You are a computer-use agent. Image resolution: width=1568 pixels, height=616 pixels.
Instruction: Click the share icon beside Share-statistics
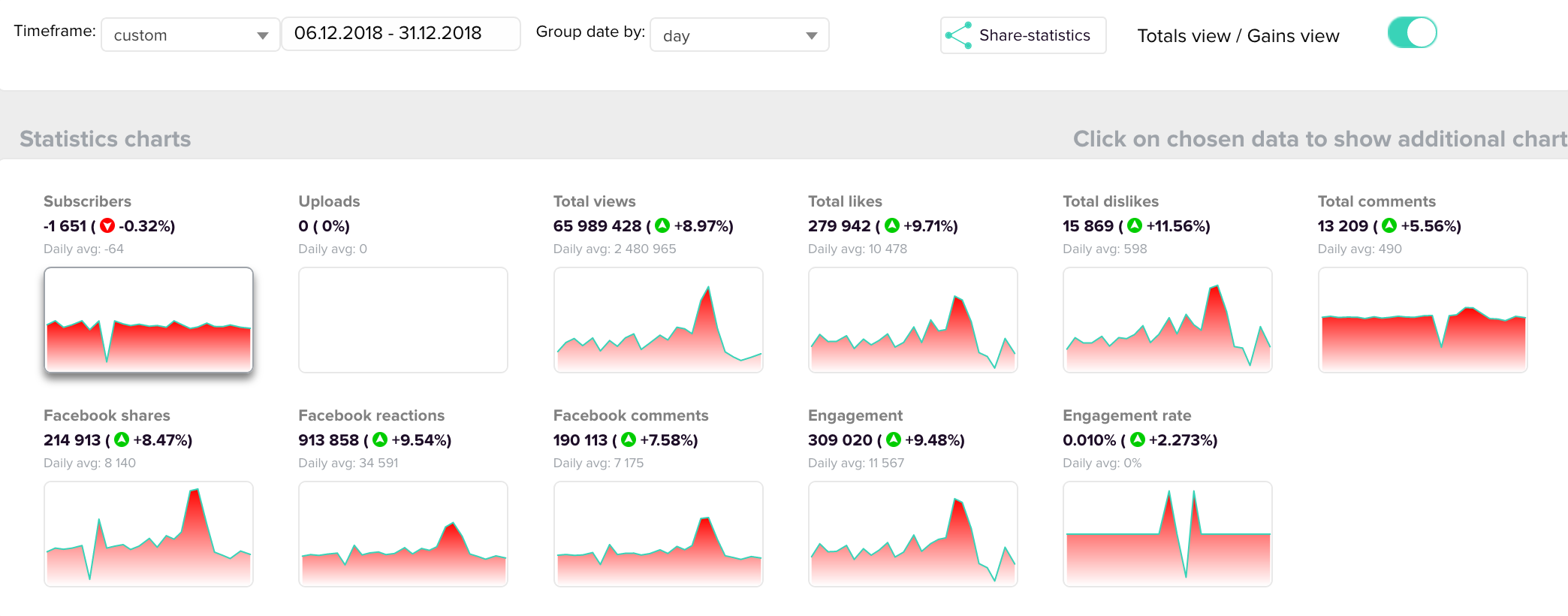958,35
